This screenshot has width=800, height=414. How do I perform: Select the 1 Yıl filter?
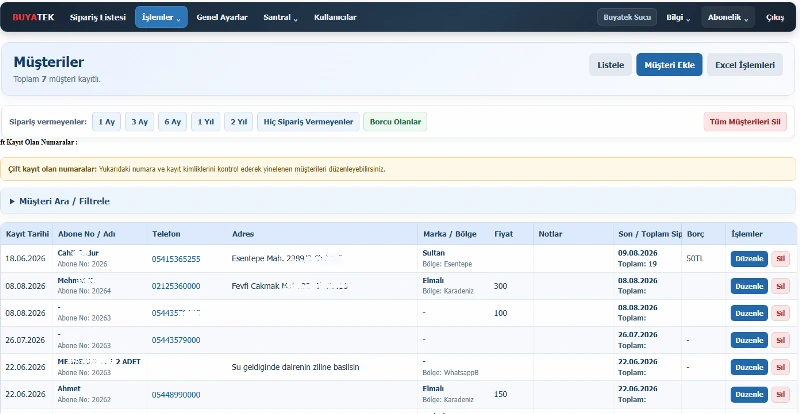[x=206, y=122]
